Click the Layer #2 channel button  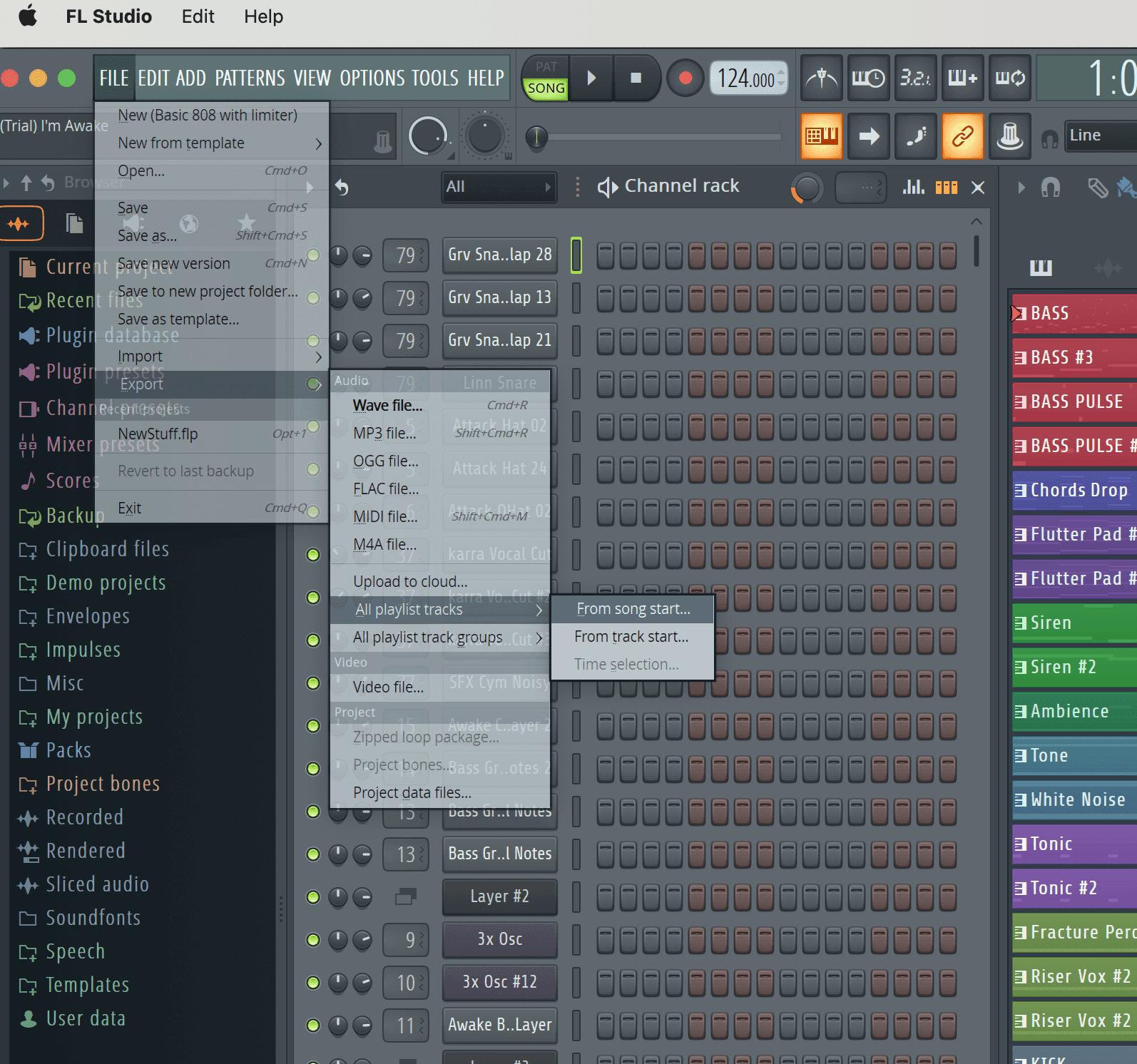coord(499,896)
